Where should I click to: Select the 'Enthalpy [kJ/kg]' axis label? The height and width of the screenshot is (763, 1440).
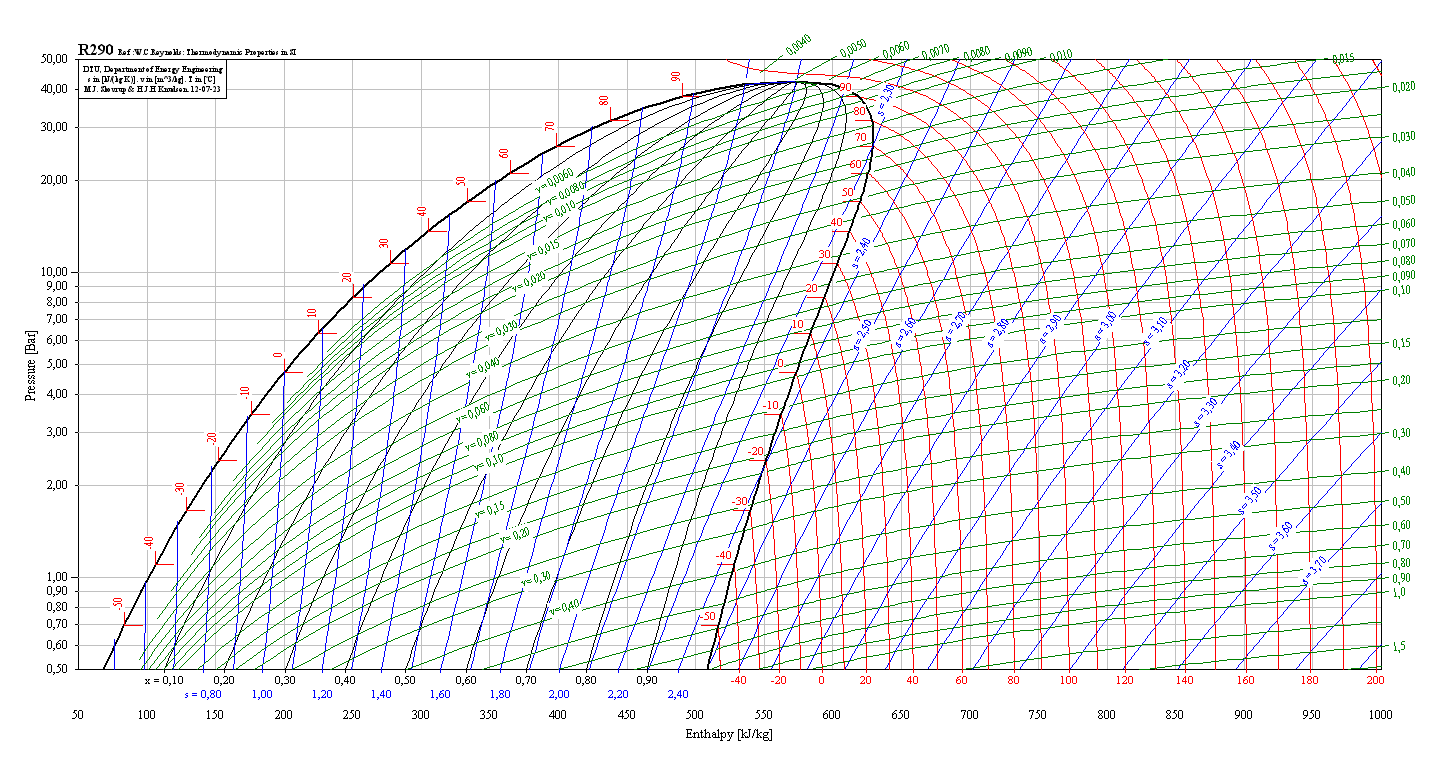tap(729, 735)
